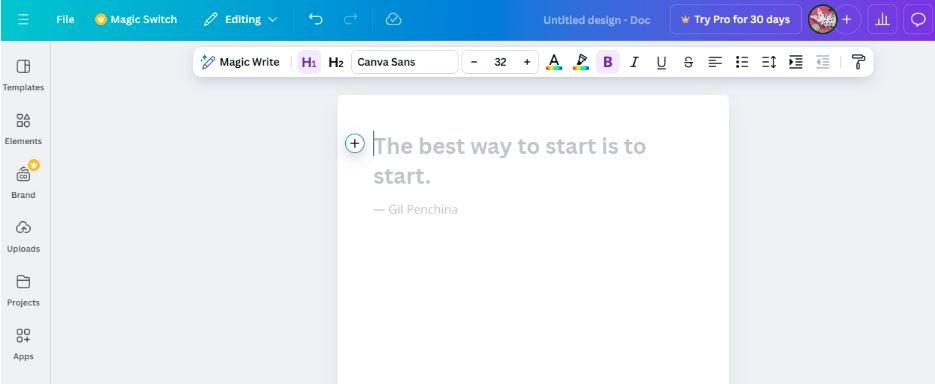Open the text color picker
This screenshot has width=935, height=384.
point(554,62)
